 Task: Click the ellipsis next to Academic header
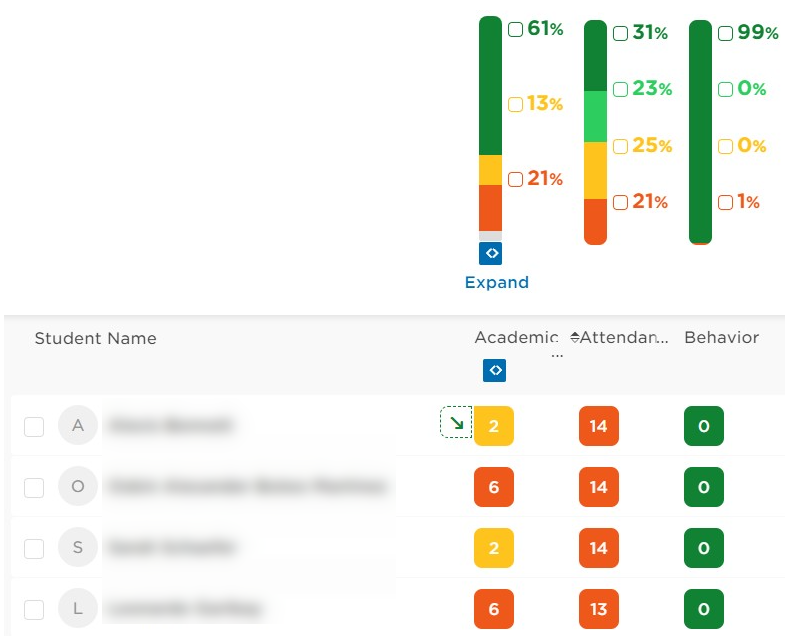point(557,355)
